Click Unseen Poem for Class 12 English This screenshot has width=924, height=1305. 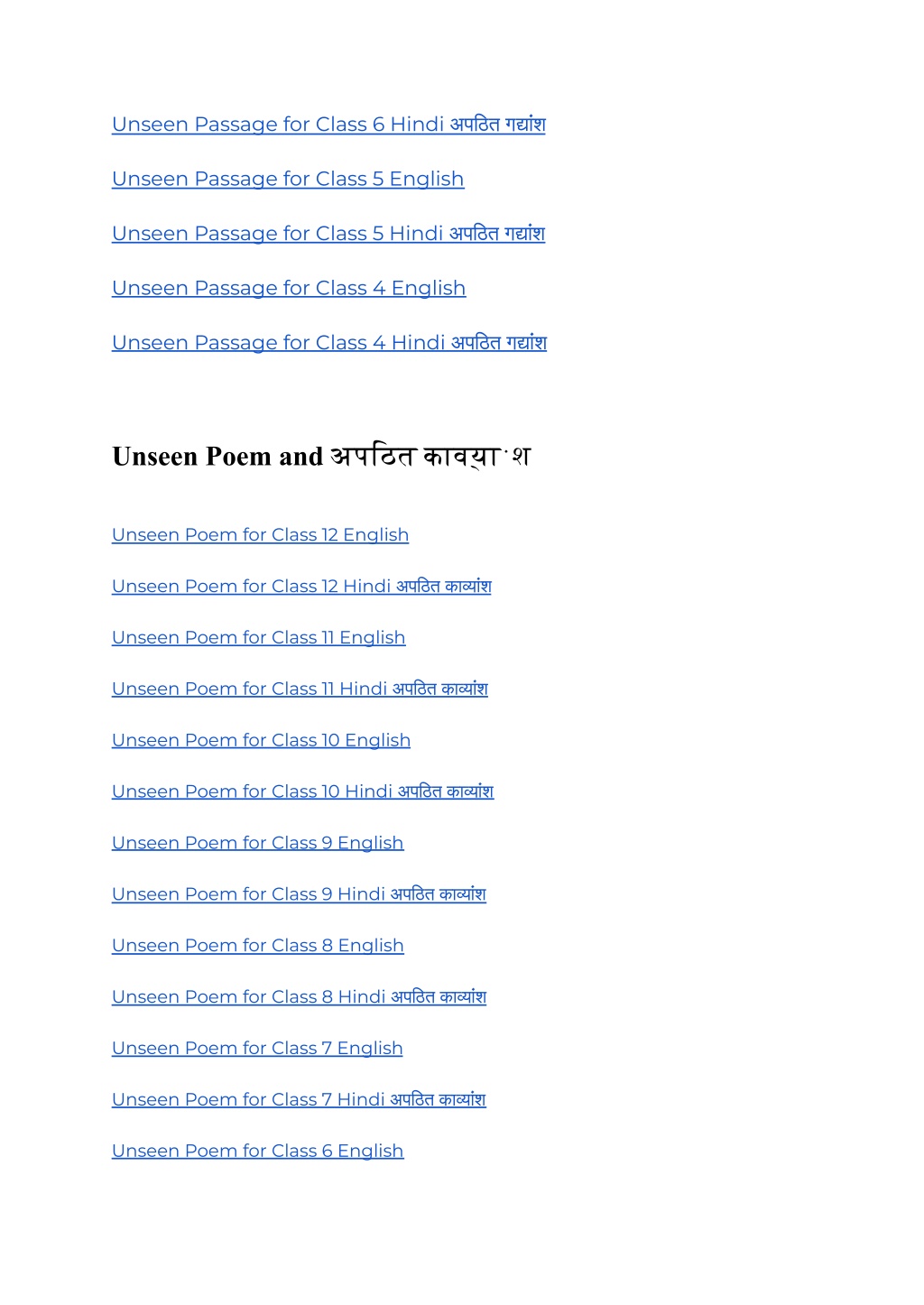coord(260,535)
